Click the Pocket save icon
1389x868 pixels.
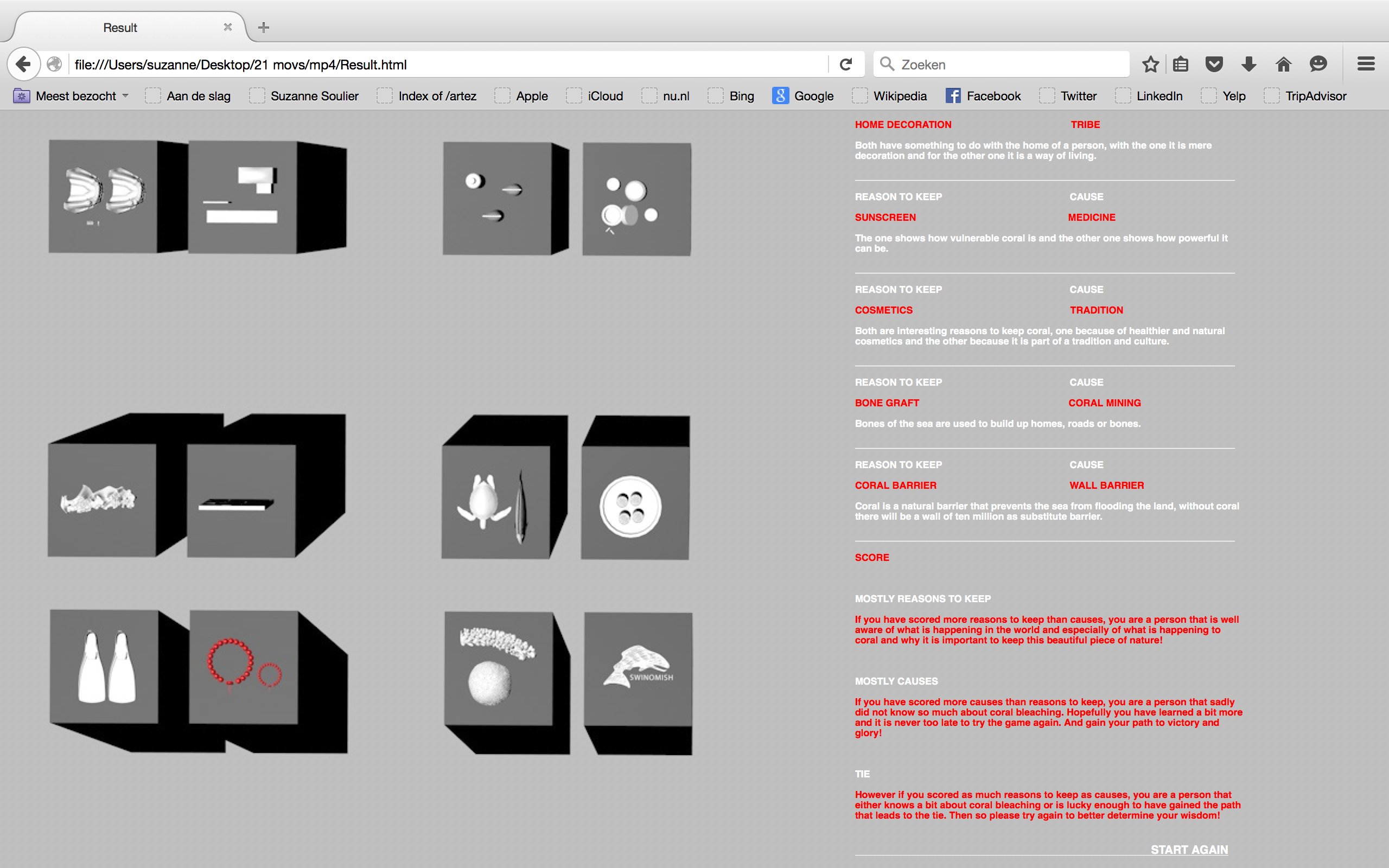[1214, 65]
